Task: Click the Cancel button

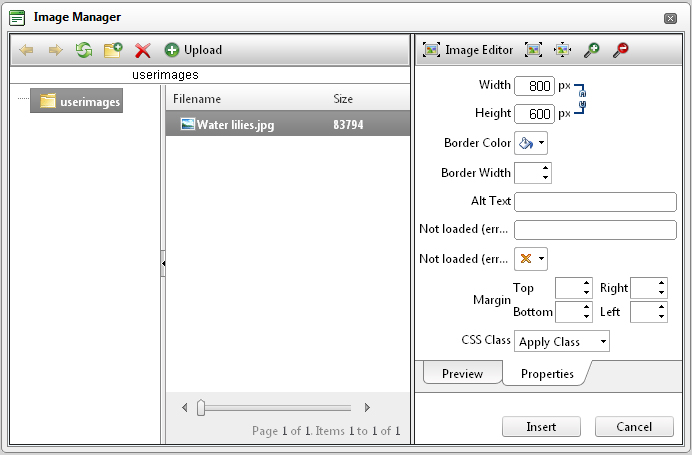Action: pyautogui.click(x=634, y=427)
